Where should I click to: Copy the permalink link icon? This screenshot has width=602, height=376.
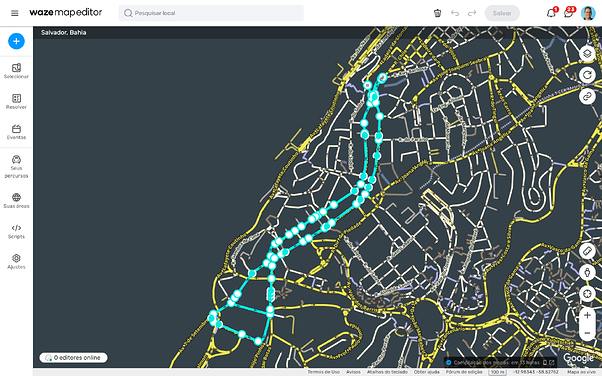tap(587, 96)
